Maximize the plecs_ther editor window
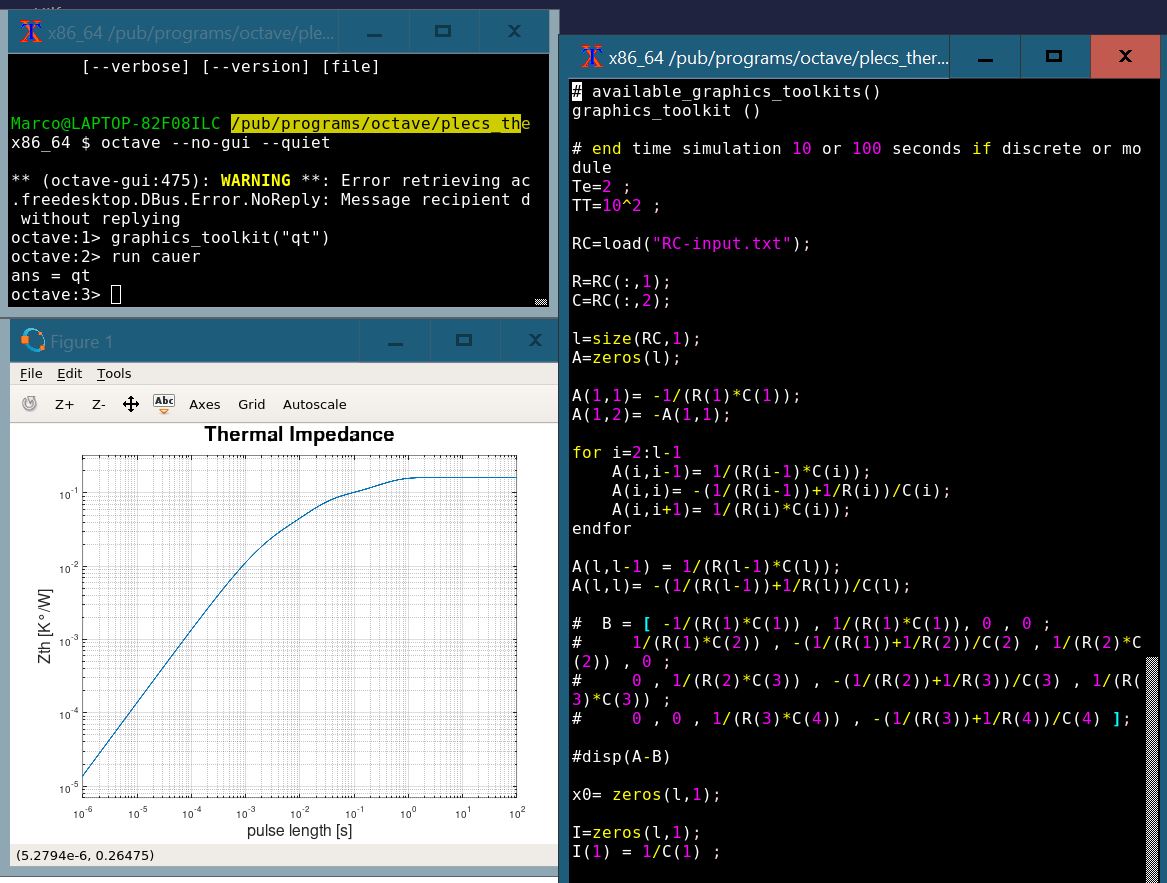This screenshot has width=1167, height=883. [x=1054, y=56]
